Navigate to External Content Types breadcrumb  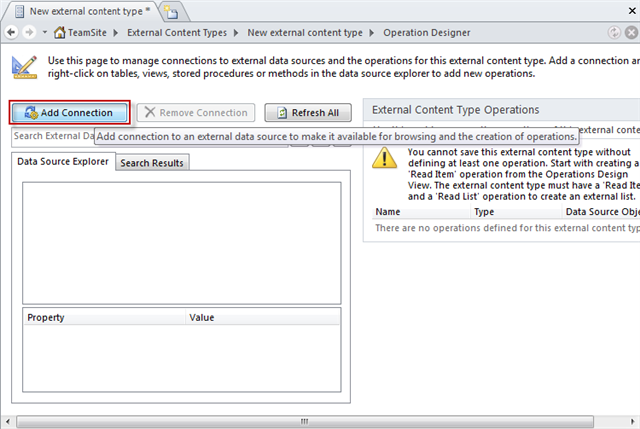click(x=177, y=33)
